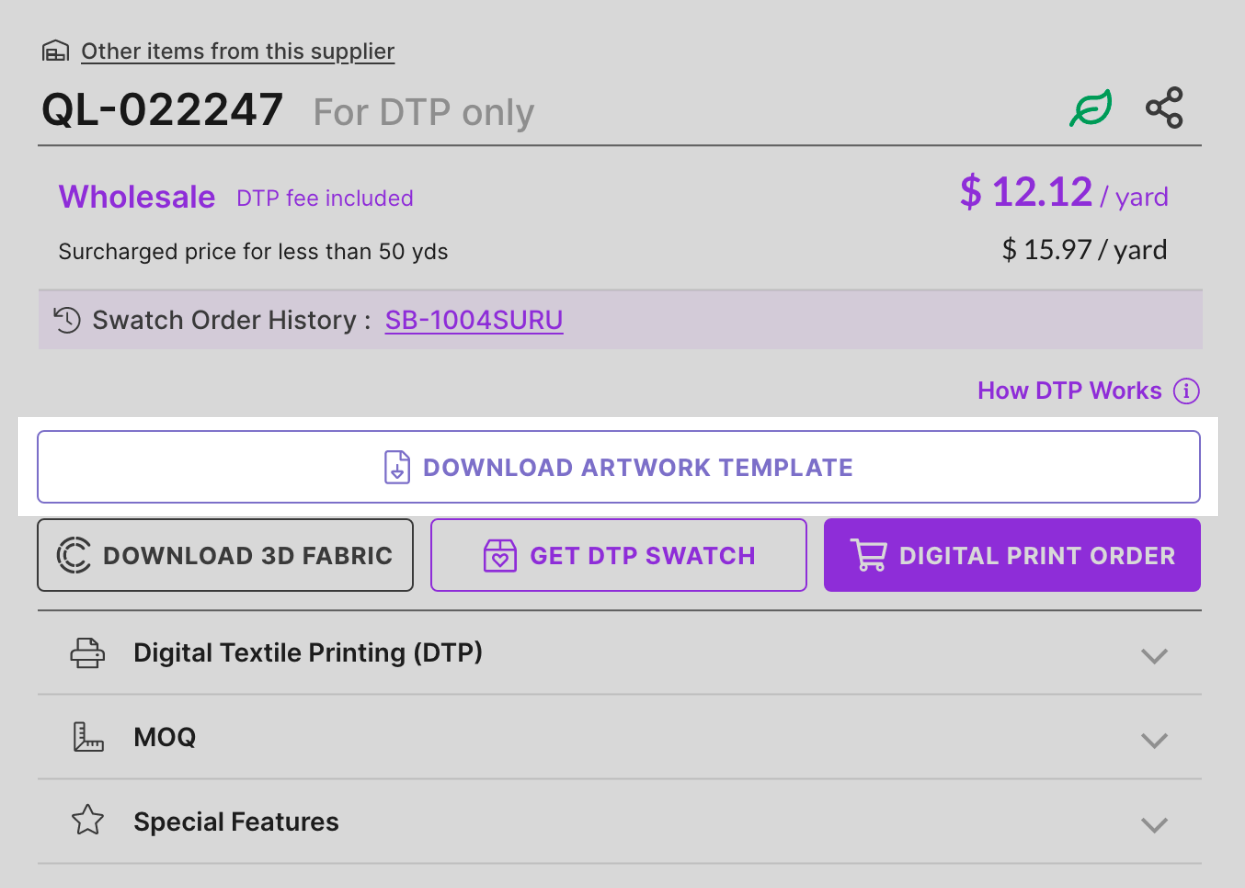
Task: Open the How DTP Works link
Action: [1069, 391]
